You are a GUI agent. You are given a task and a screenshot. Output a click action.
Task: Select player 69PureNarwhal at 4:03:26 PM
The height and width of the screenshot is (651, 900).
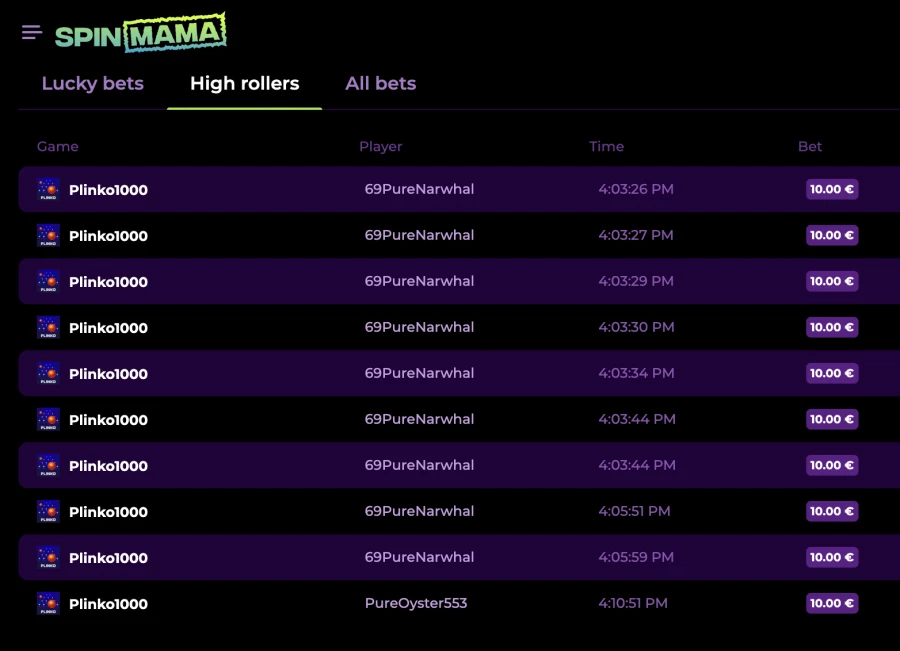(420, 189)
